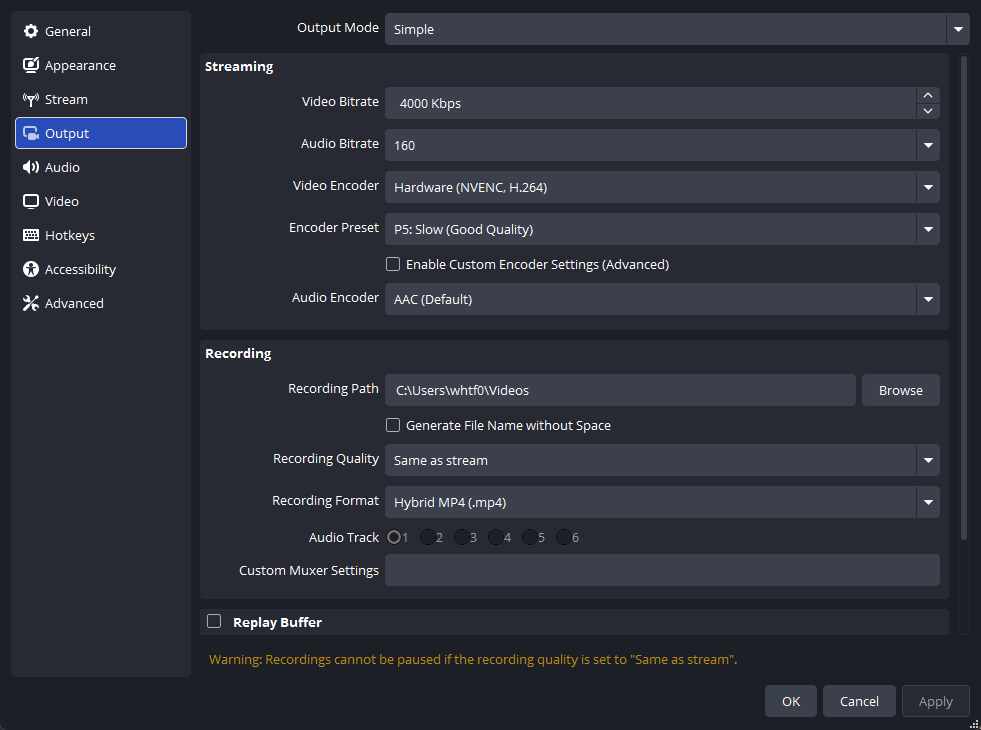This screenshot has width=981, height=730.
Task: Click the Audio speaker icon
Action: [31, 168]
